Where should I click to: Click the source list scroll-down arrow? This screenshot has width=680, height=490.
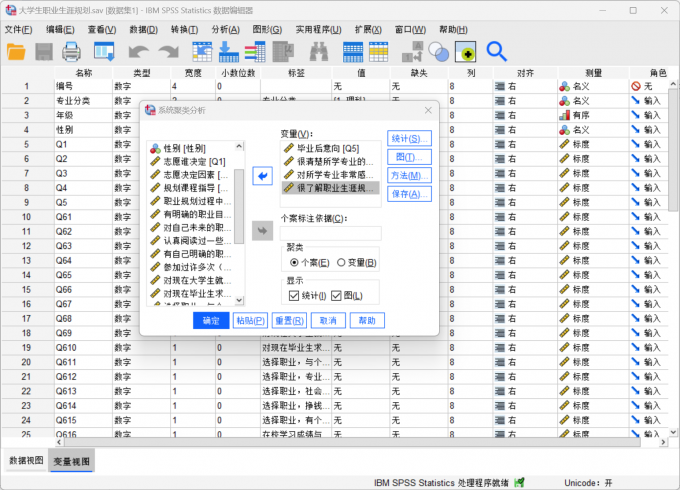pyautogui.click(x=239, y=300)
